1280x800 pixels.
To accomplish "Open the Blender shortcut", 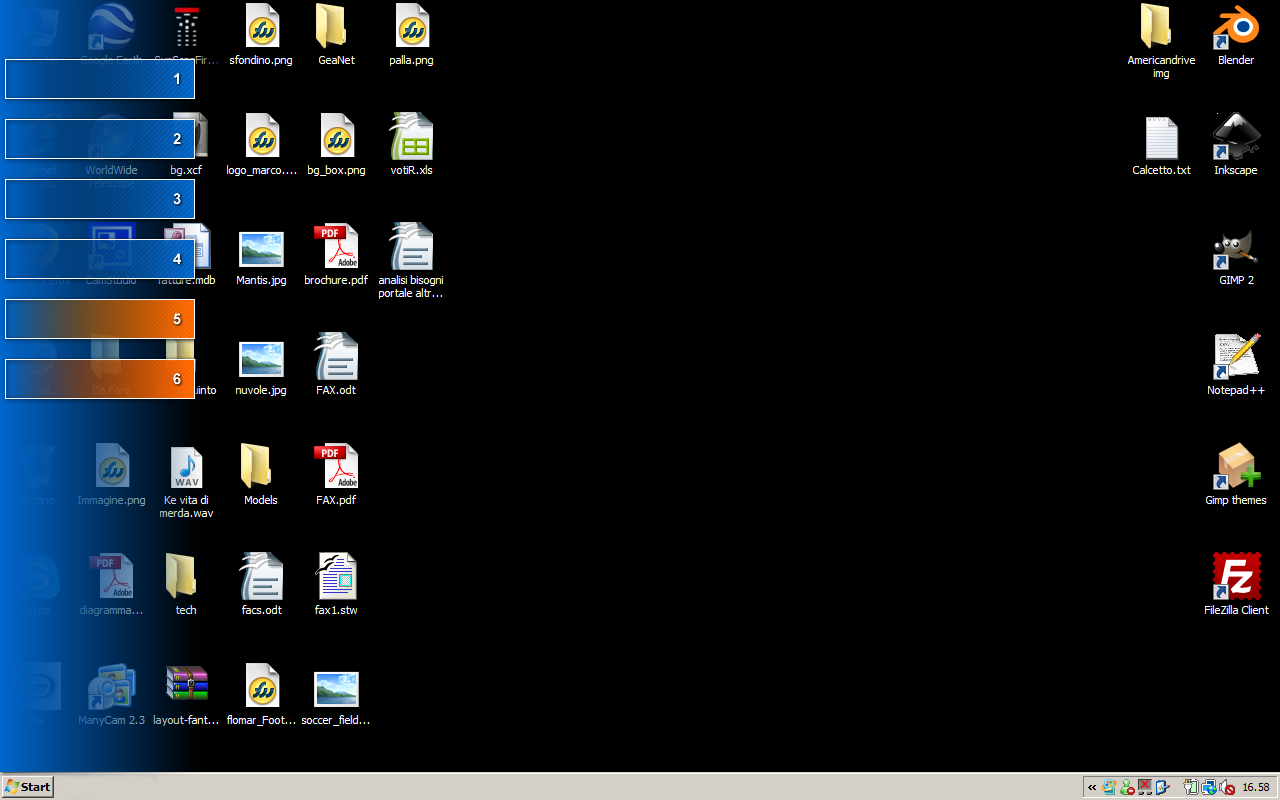I will (1236, 35).
